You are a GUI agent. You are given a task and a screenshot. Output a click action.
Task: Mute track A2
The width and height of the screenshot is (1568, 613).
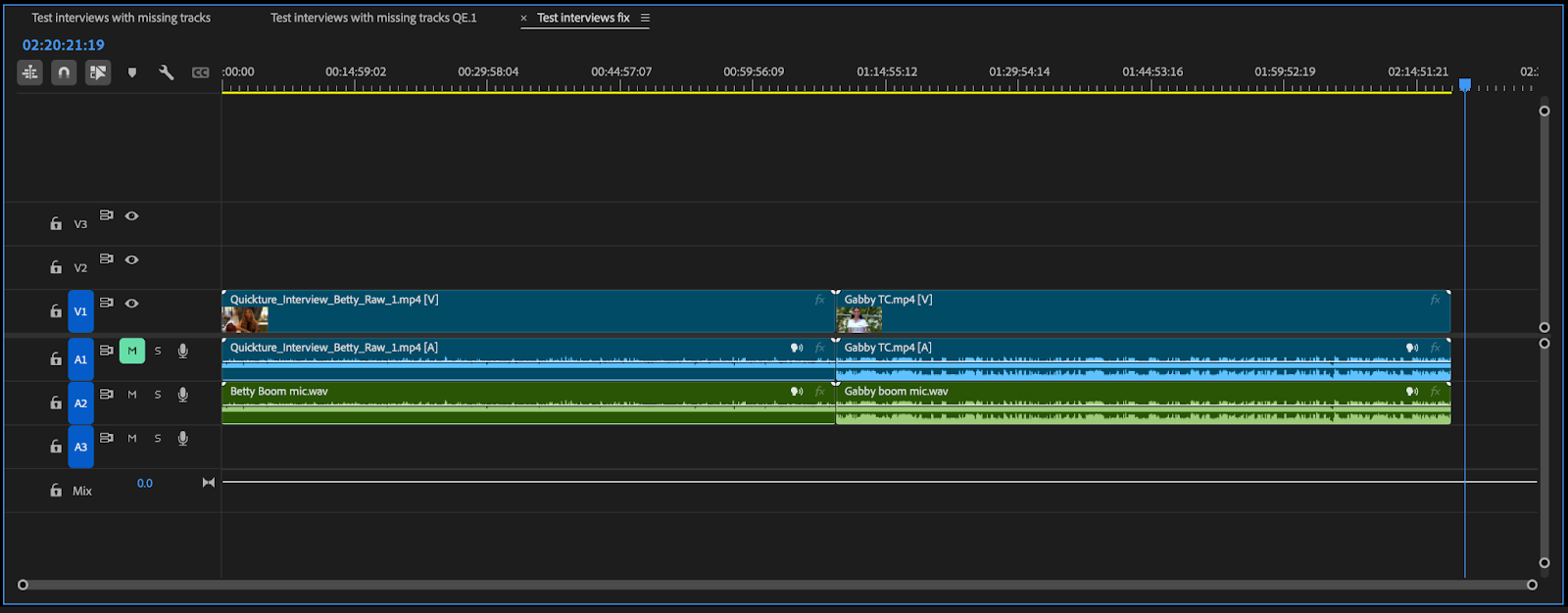(x=132, y=395)
